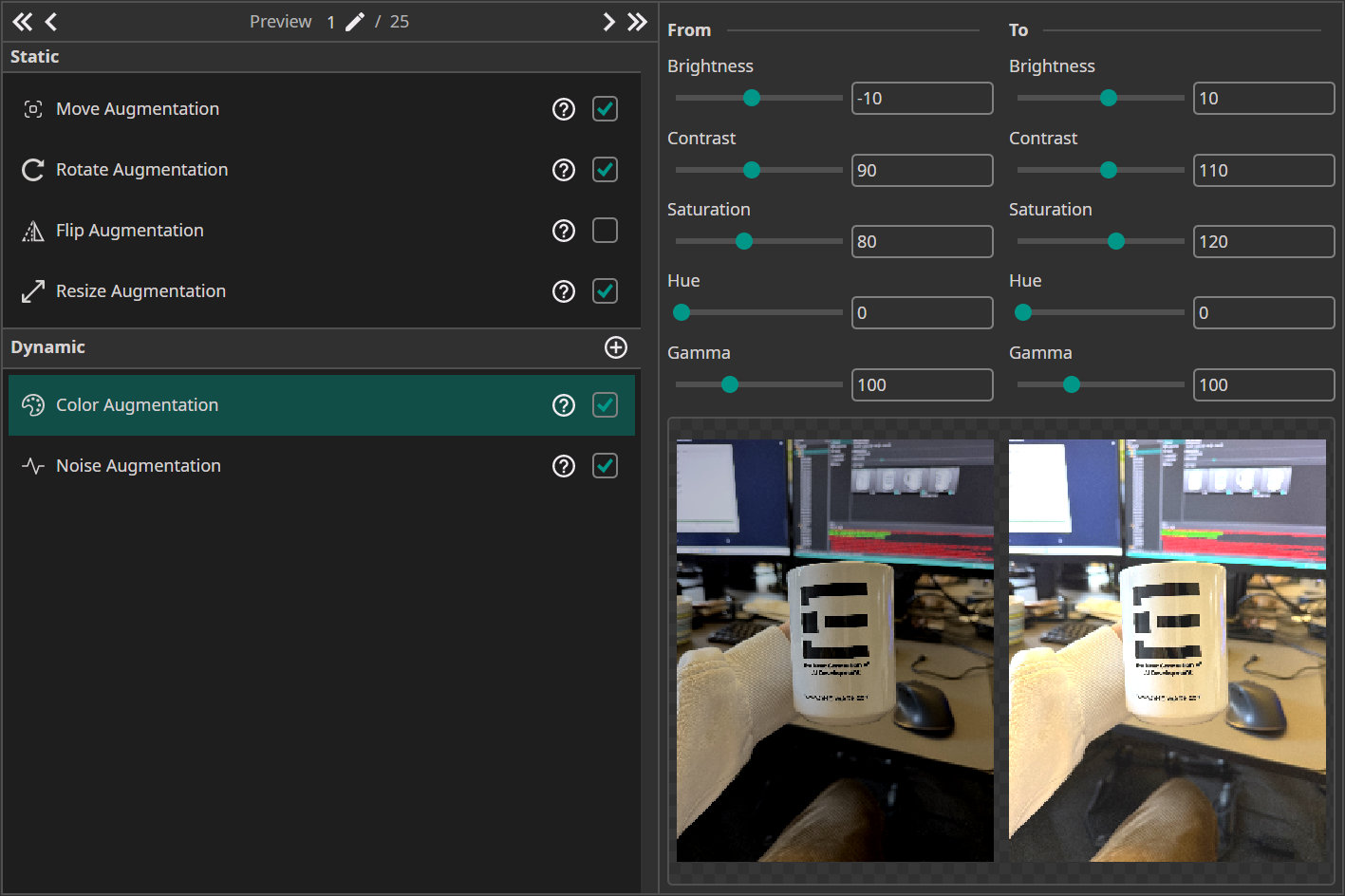Jump to first preview with double-left arrows
The width and height of the screenshot is (1345, 896).
tap(22, 22)
